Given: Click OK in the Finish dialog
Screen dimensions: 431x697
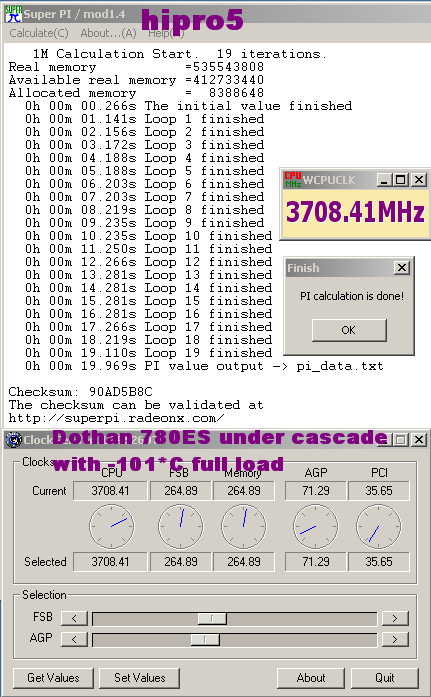Looking at the screenshot, I should coord(349,330).
